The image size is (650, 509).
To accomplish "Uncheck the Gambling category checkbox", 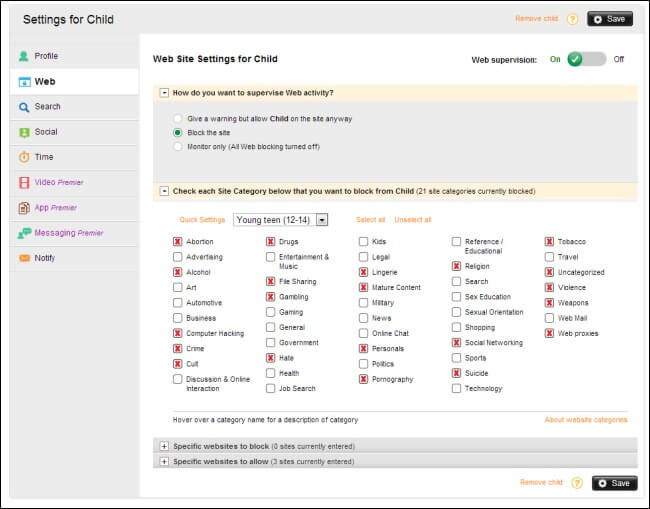I will pos(271,297).
